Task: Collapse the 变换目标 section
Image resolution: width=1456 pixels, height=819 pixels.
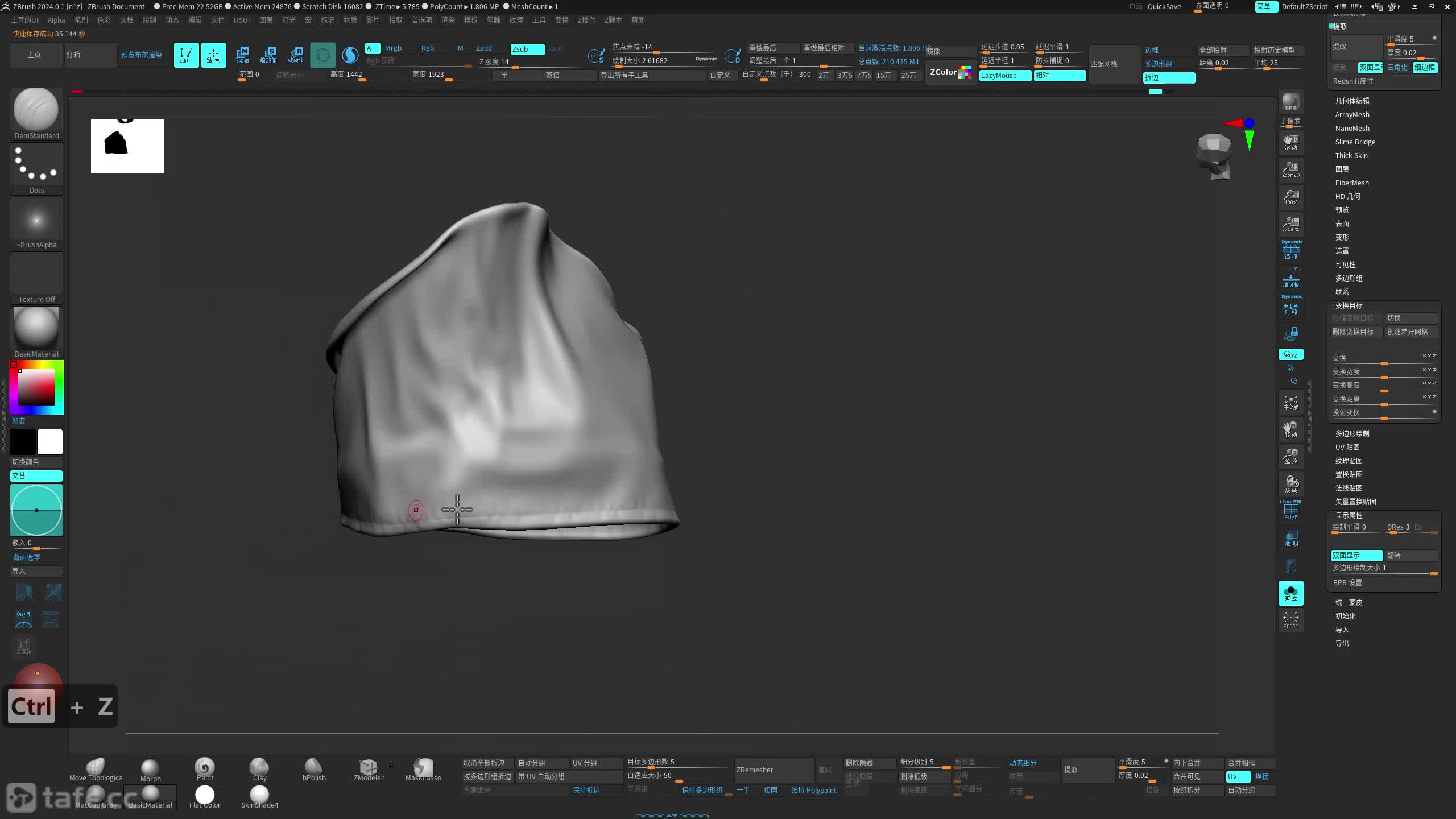Action: click(1349, 305)
